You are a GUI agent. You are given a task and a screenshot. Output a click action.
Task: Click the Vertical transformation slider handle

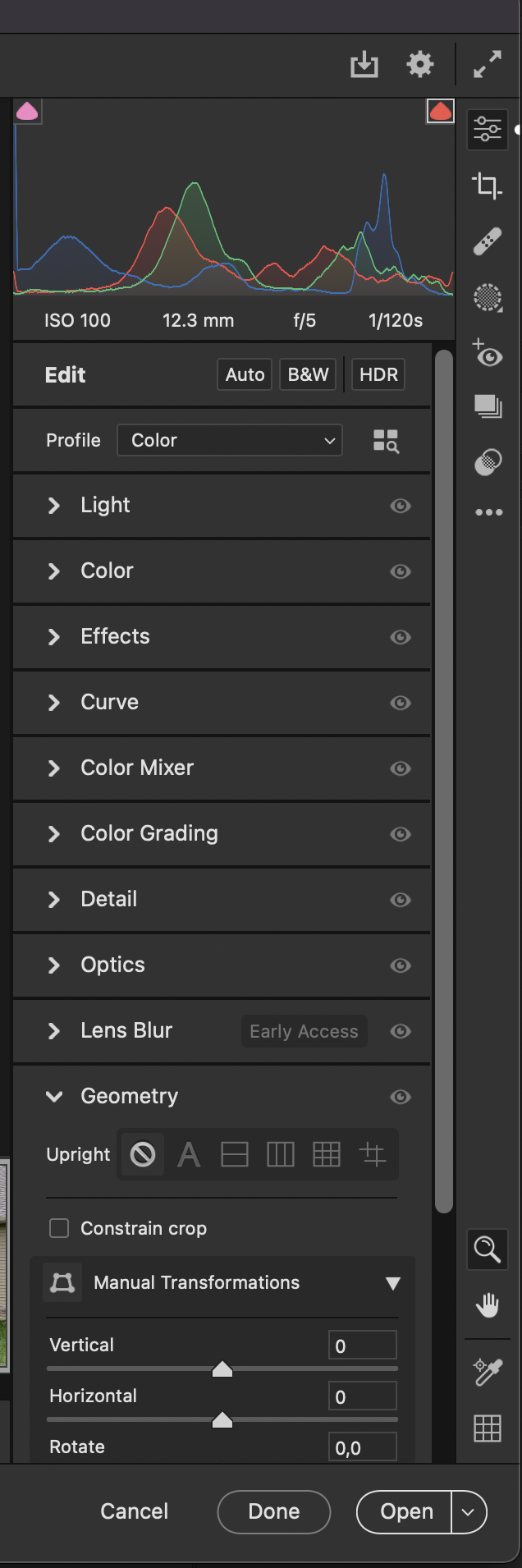(222, 1369)
